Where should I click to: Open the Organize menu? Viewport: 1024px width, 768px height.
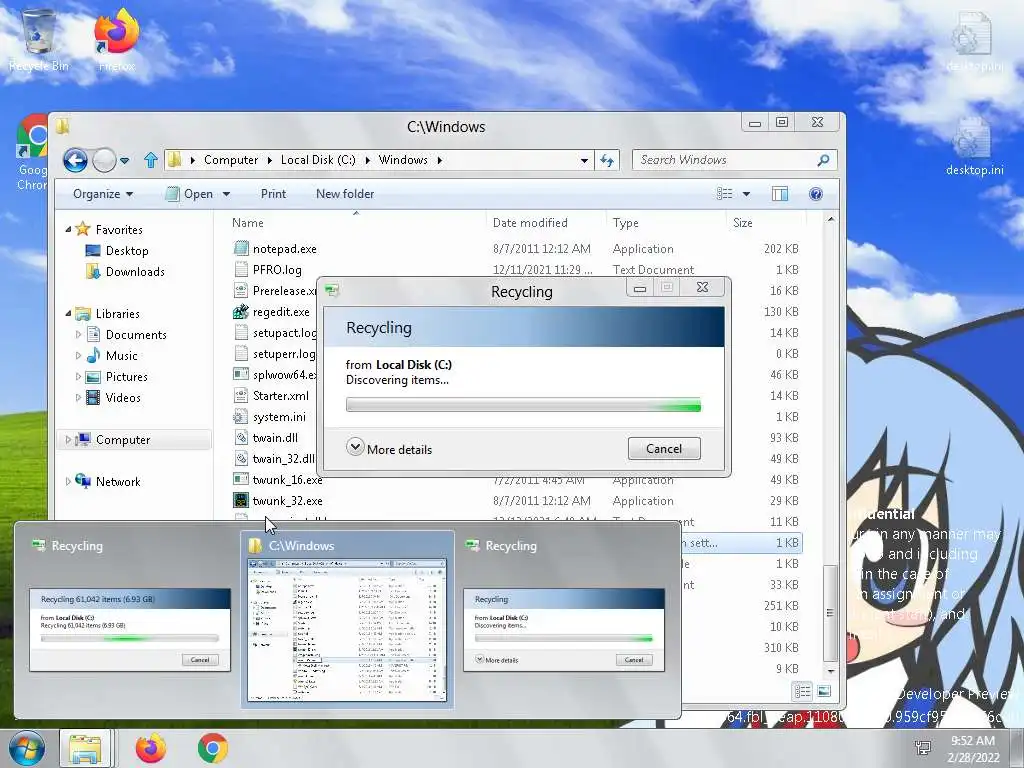(103, 194)
